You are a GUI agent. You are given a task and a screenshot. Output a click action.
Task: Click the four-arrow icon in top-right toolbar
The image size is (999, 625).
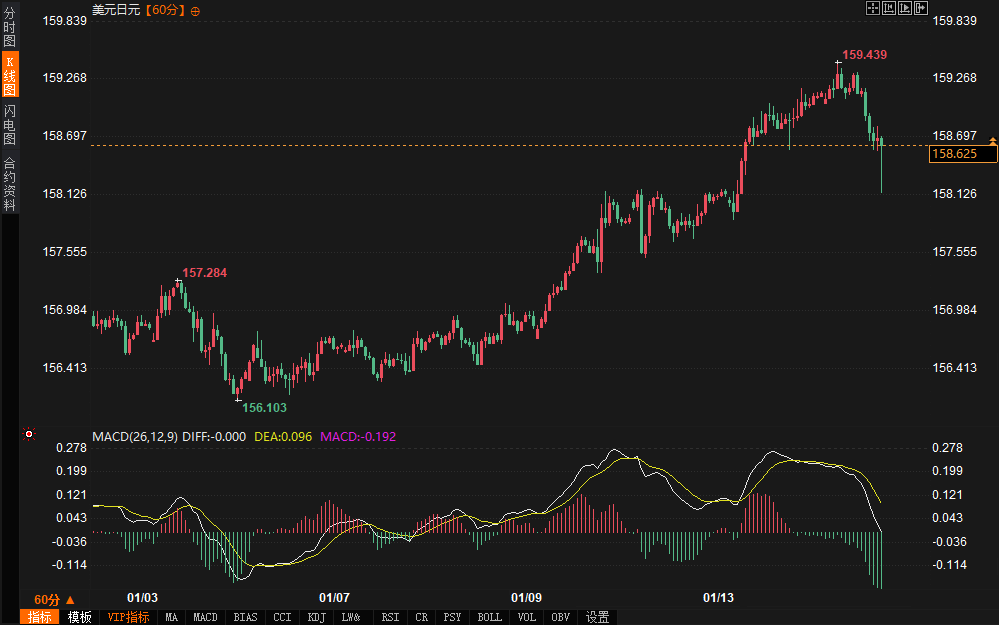(x=872, y=9)
